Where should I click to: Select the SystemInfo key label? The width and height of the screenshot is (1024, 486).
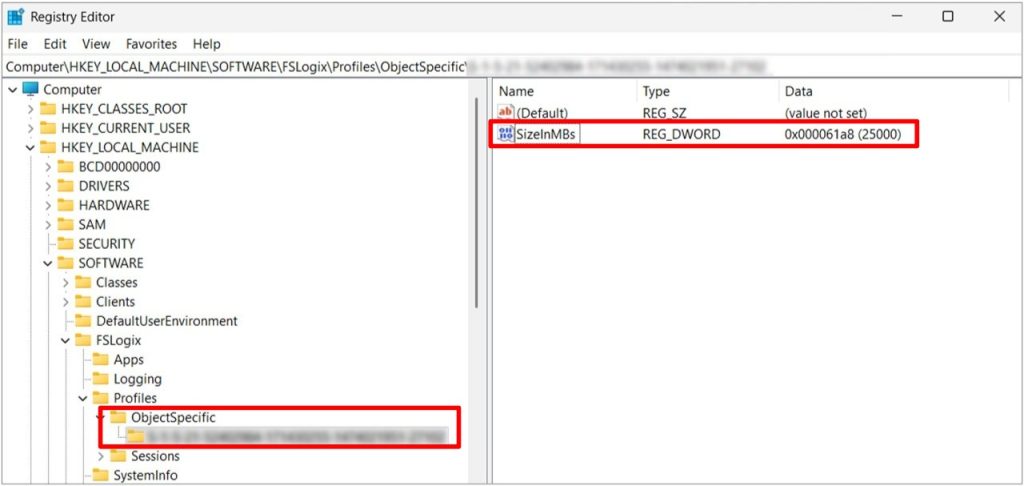click(145, 476)
